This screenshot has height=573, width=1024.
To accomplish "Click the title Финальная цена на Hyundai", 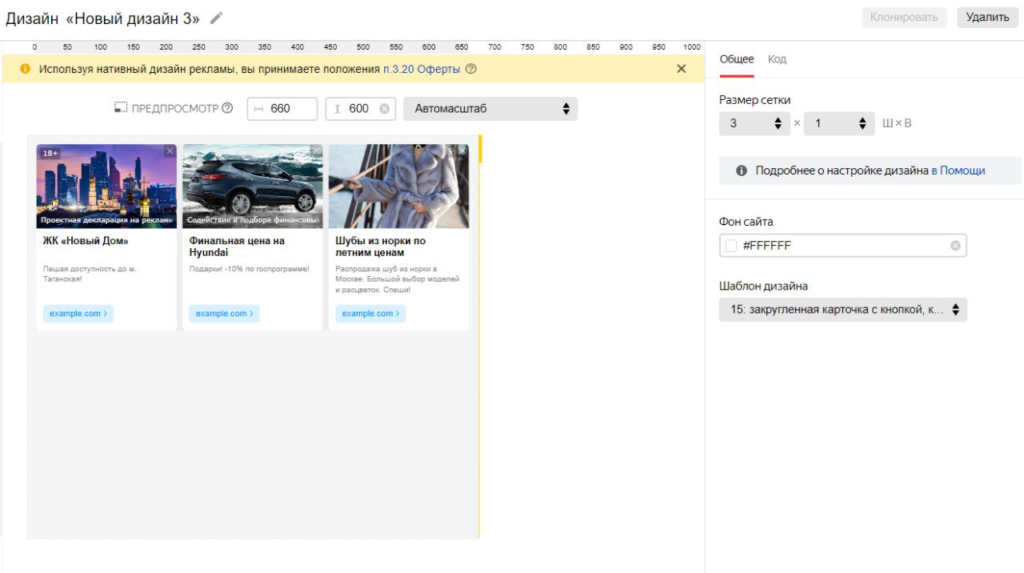I will [237, 246].
